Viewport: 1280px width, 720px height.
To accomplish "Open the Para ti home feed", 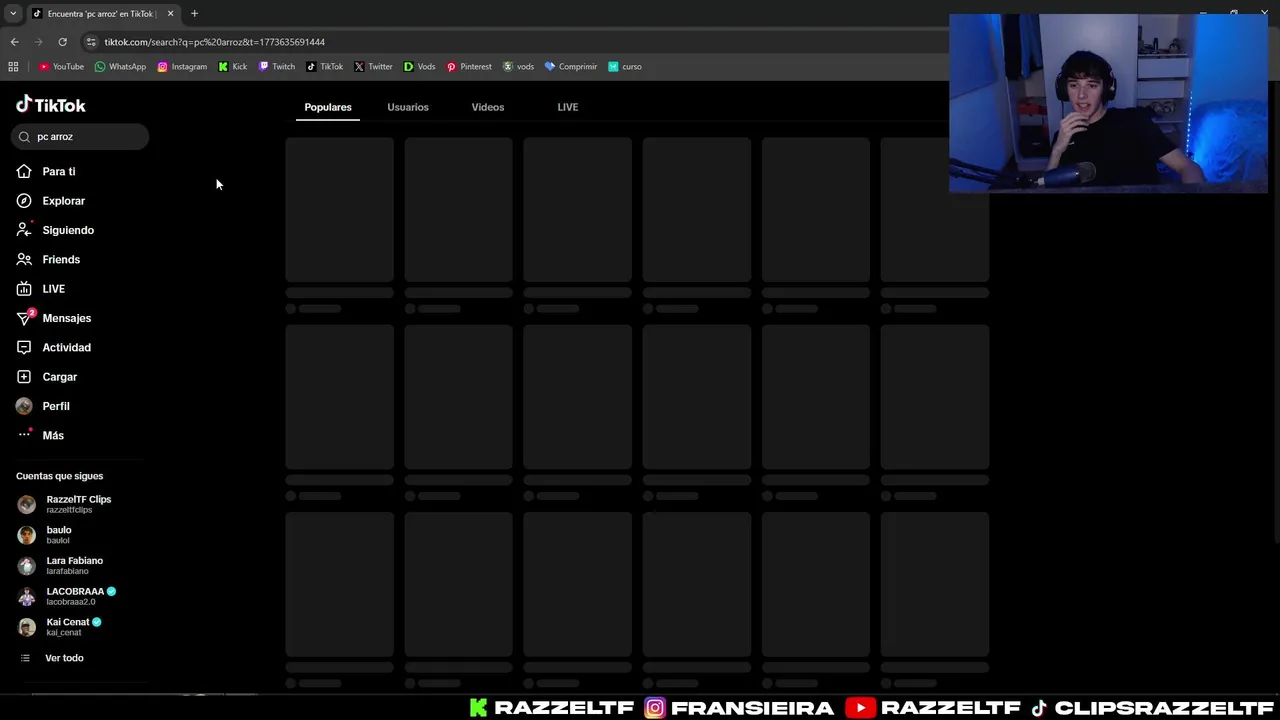I will point(46,172).
